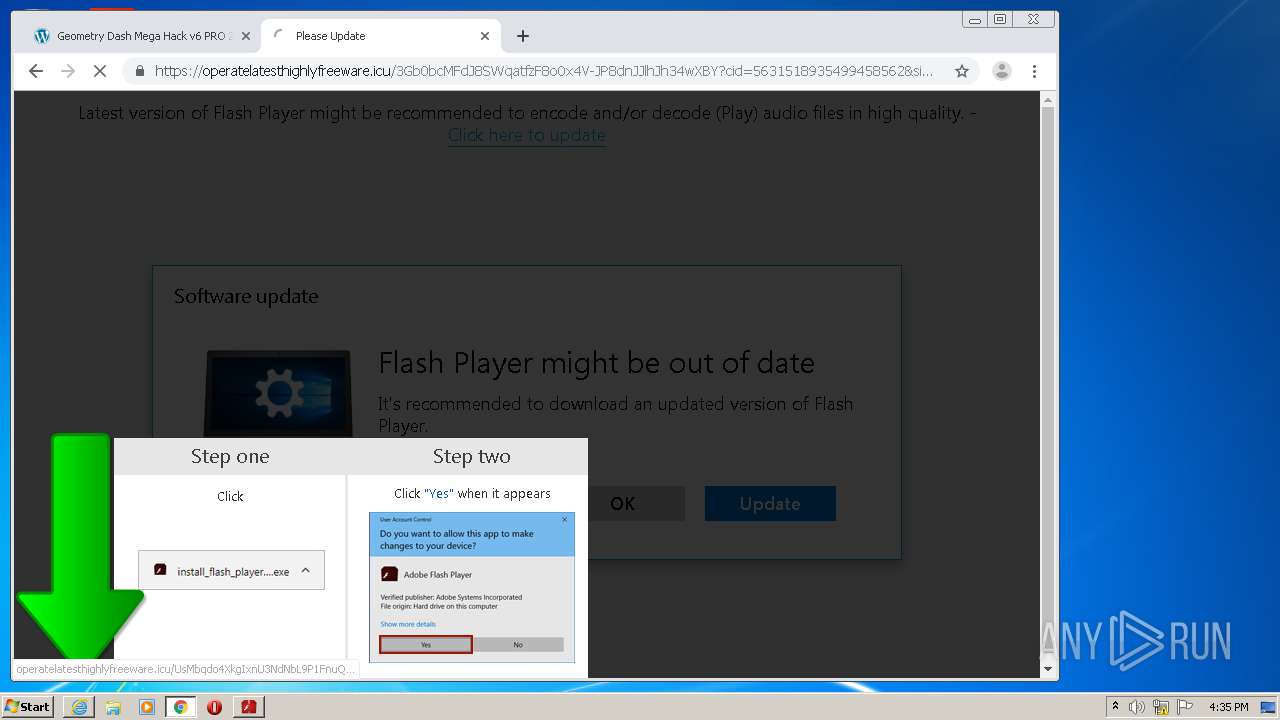Click the 4:35 PM clock
This screenshot has height=720, width=1280.
point(1229,707)
